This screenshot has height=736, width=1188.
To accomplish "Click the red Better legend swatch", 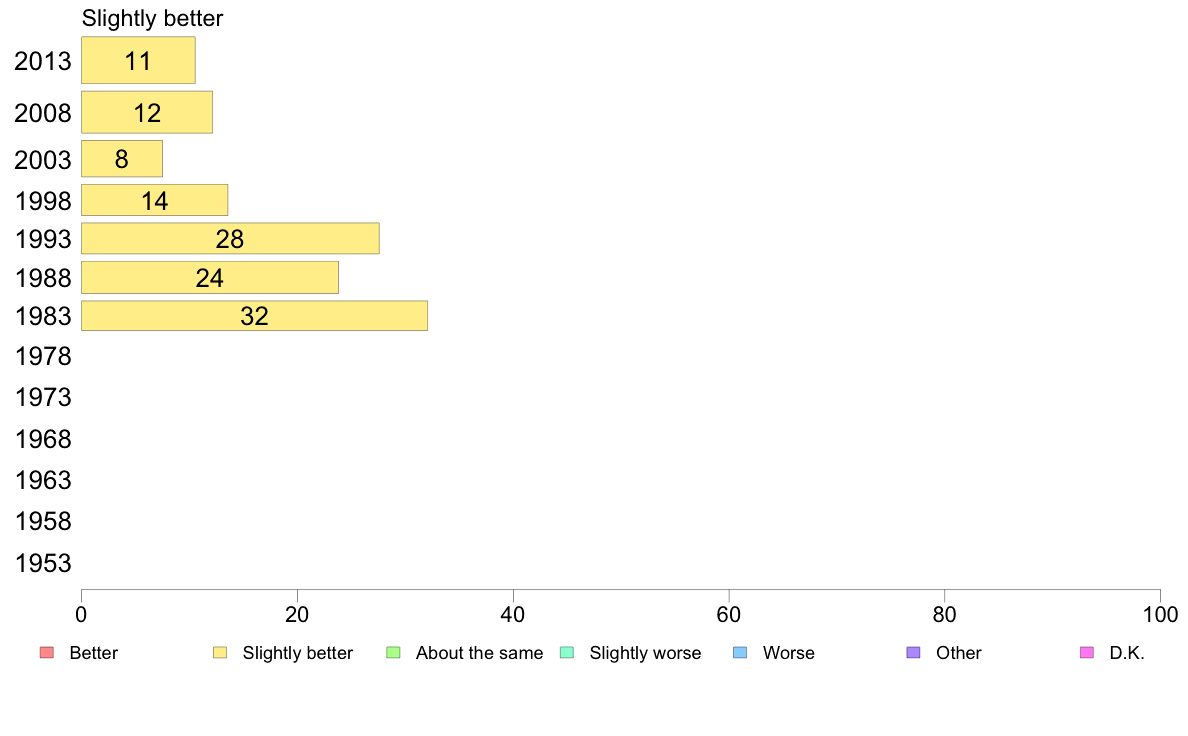I will click(47, 653).
